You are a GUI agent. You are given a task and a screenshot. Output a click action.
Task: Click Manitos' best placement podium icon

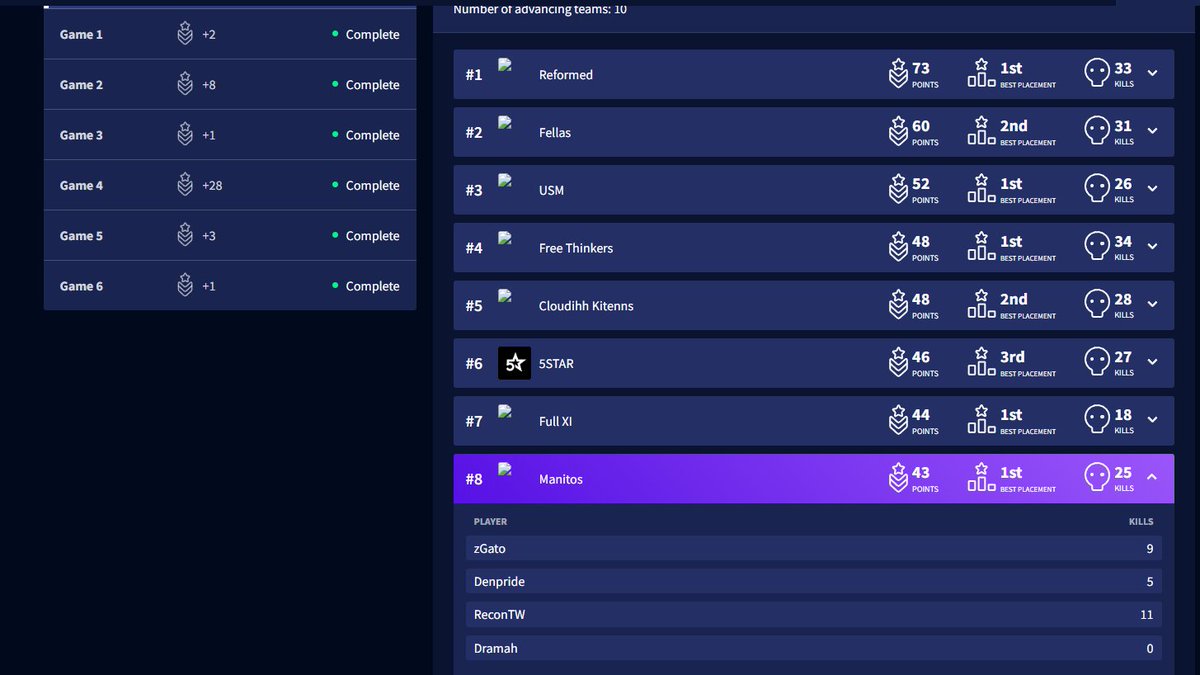click(x=981, y=478)
